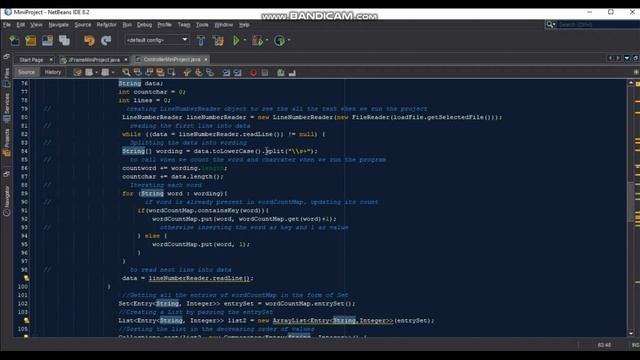Click the Uncomment lines icon
This screenshot has height=360, width=640.
click(292, 73)
